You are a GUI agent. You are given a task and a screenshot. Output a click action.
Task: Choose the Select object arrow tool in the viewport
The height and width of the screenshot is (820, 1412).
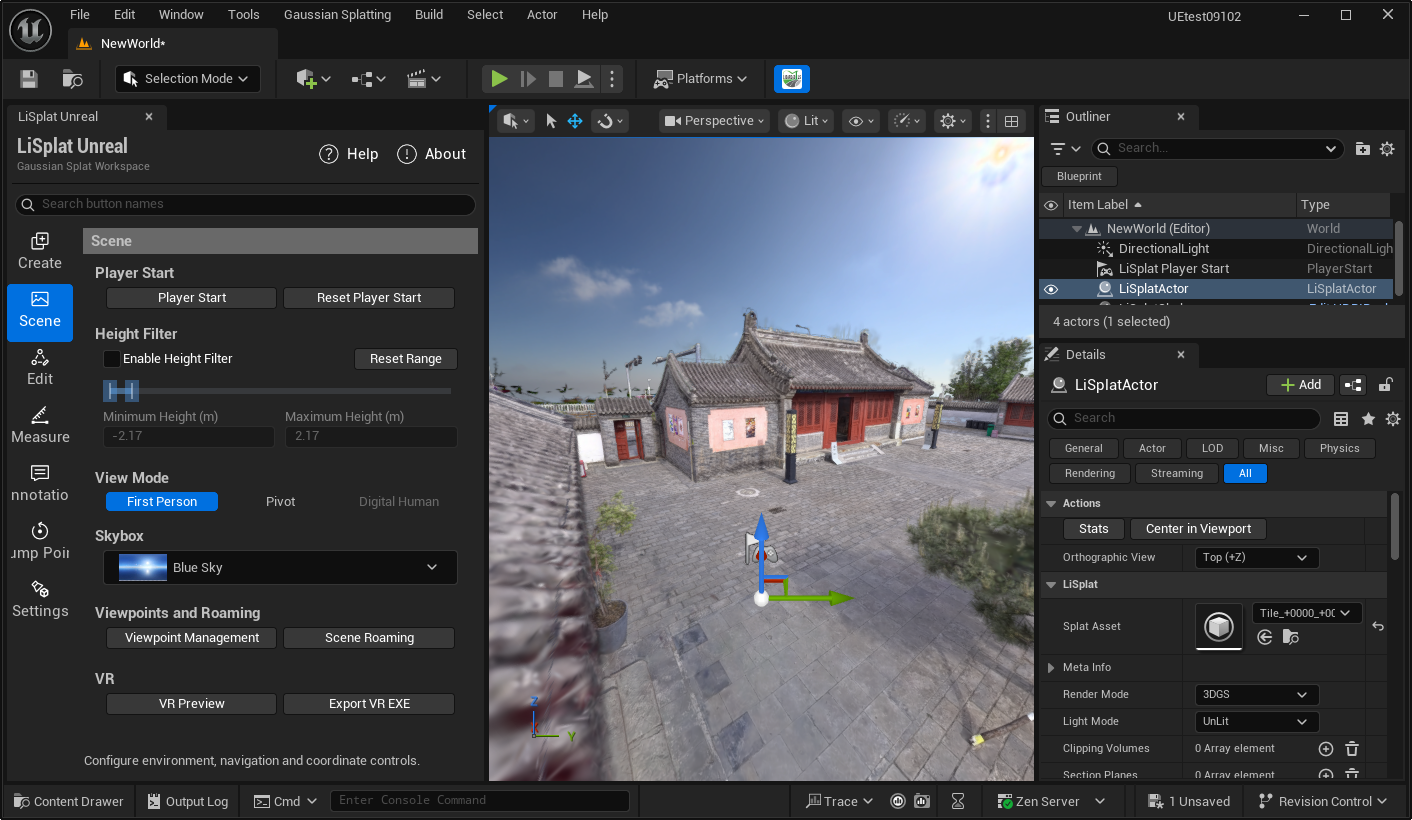tap(551, 121)
